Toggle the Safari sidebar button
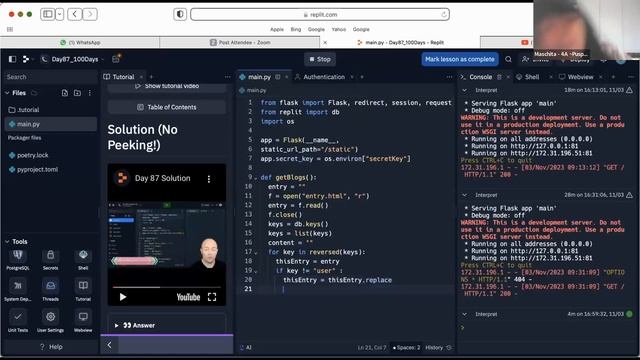Viewport: 640px width, 360px height. 47,14
